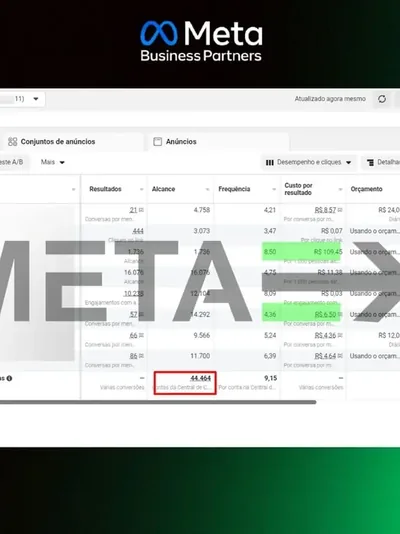Click the columns icon beside Desempenho e cliques
Image resolution: width=400 pixels, height=534 pixels.
pos(270,163)
